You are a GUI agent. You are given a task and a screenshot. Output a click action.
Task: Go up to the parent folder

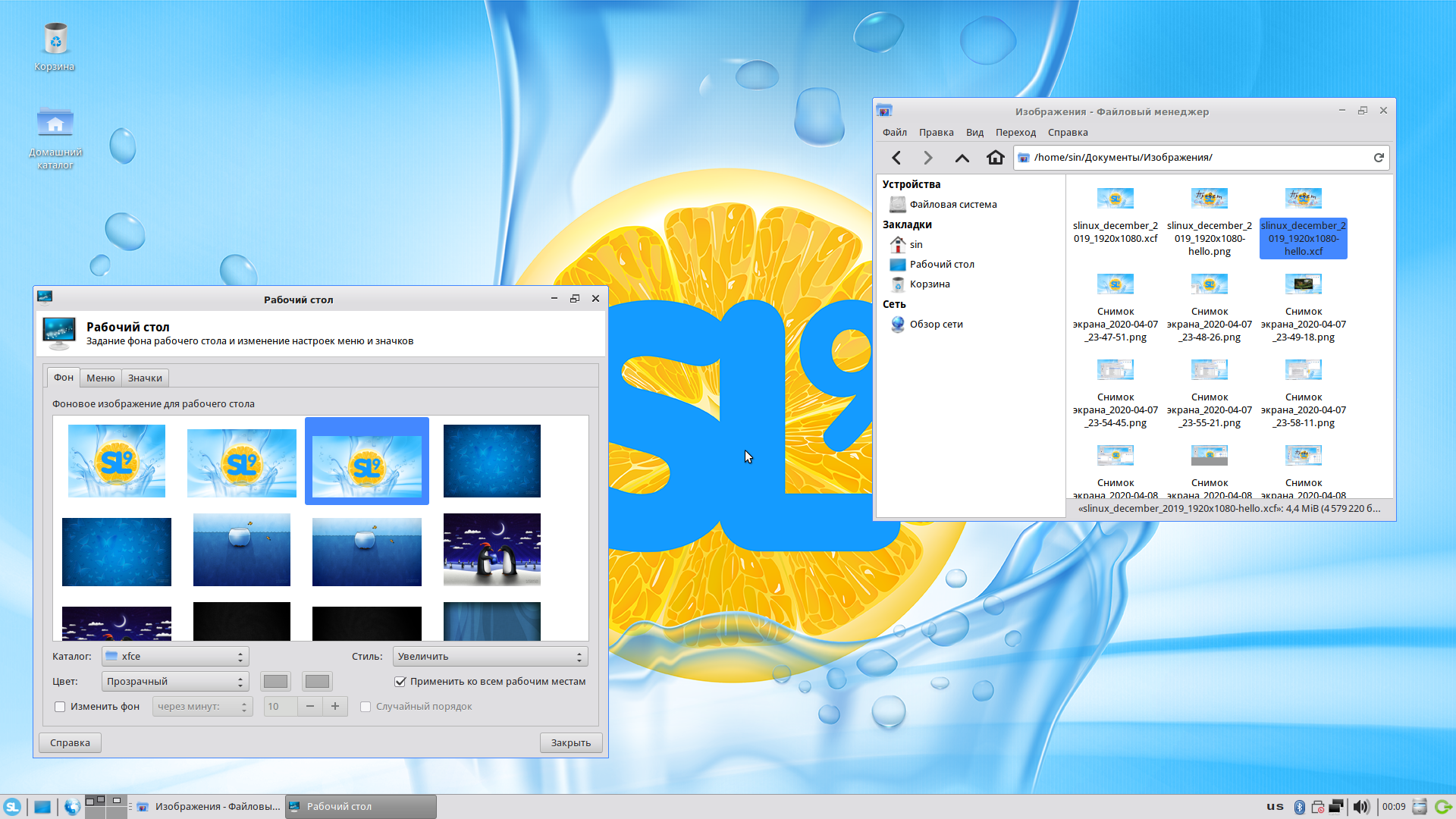click(962, 158)
